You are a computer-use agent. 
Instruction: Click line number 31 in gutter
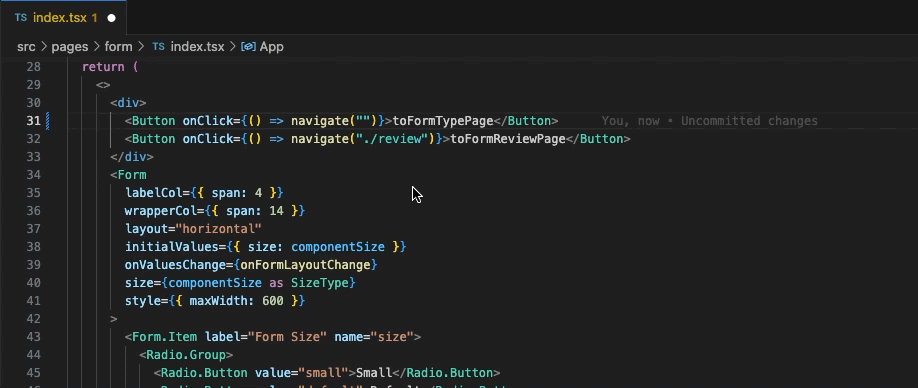pos(34,121)
